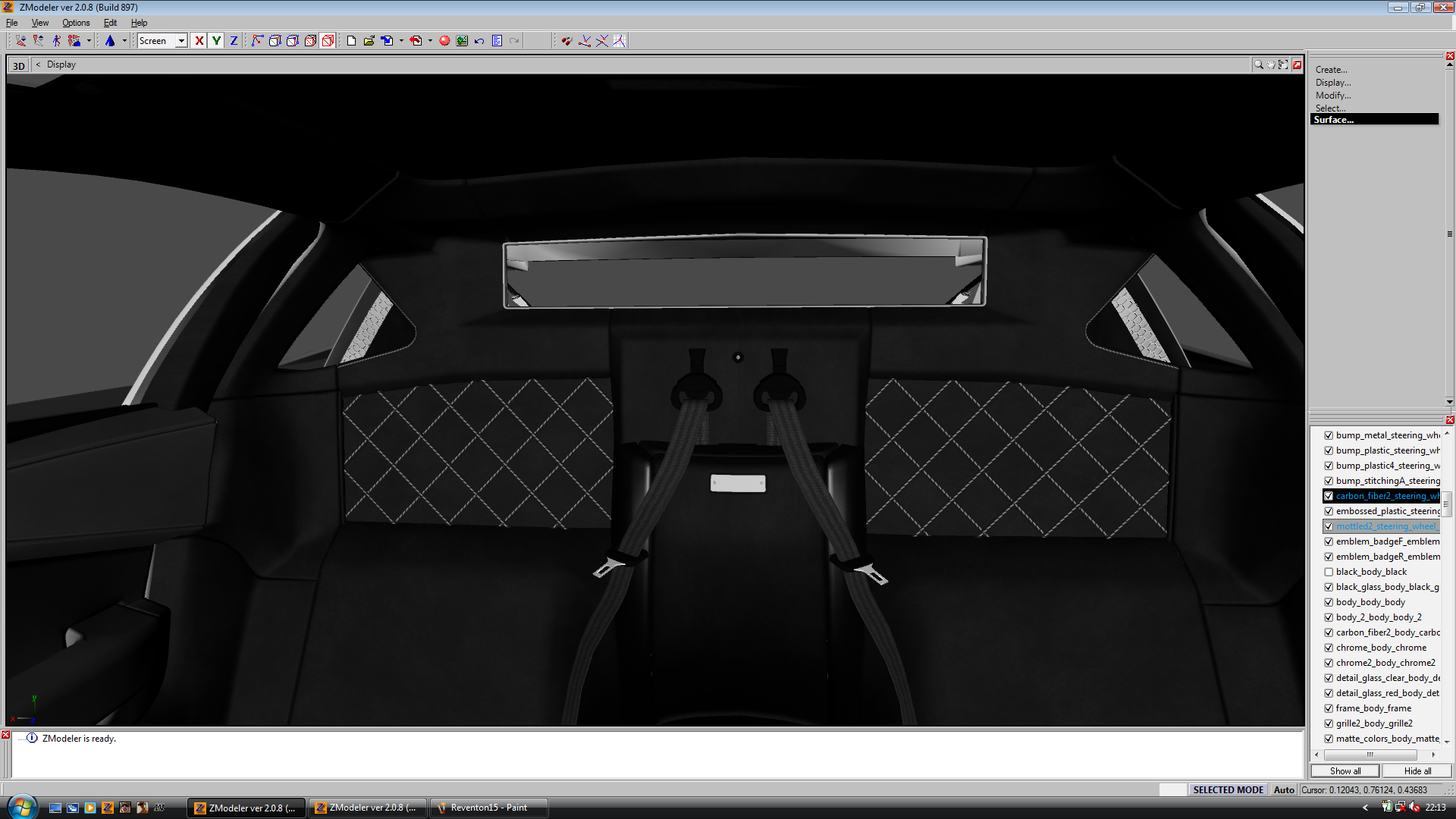Viewport: 1456px width, 819px height.
Task: Click the Hide all button
Action: (1417, 770)
